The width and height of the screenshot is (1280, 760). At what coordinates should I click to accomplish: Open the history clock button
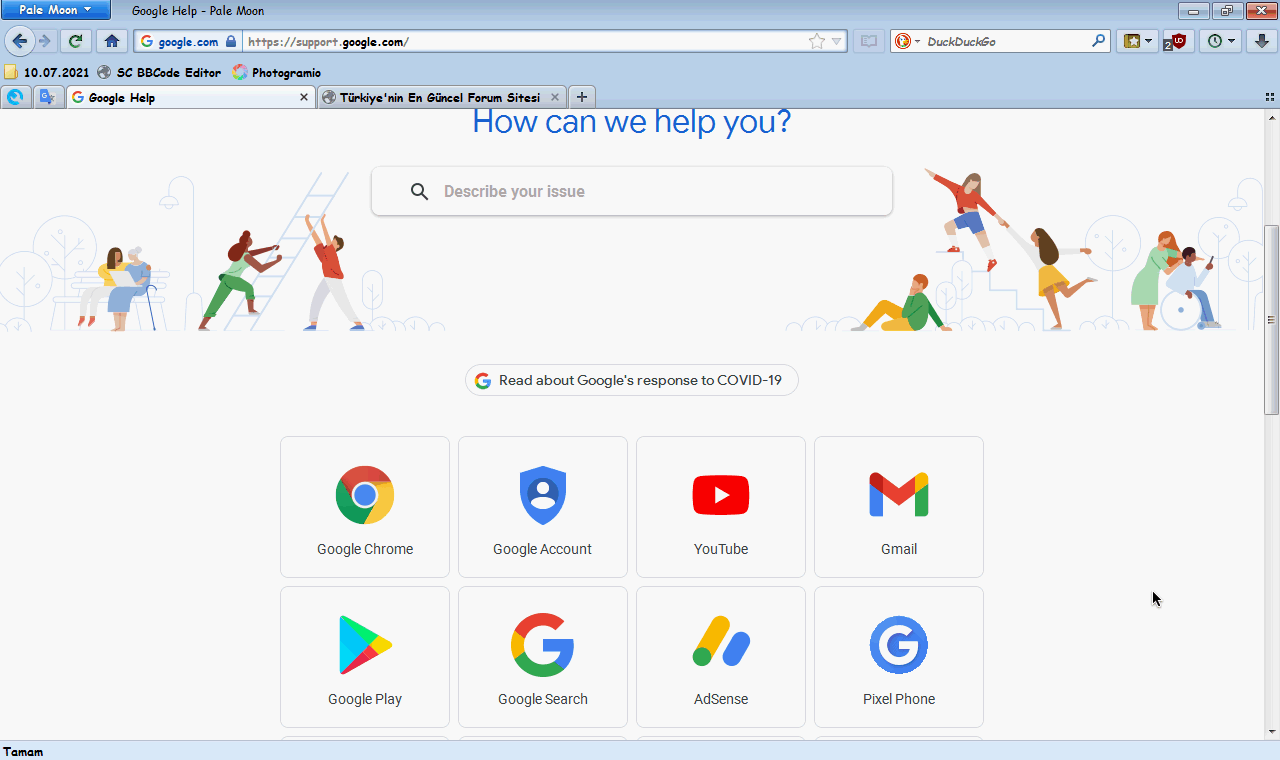1220,41
